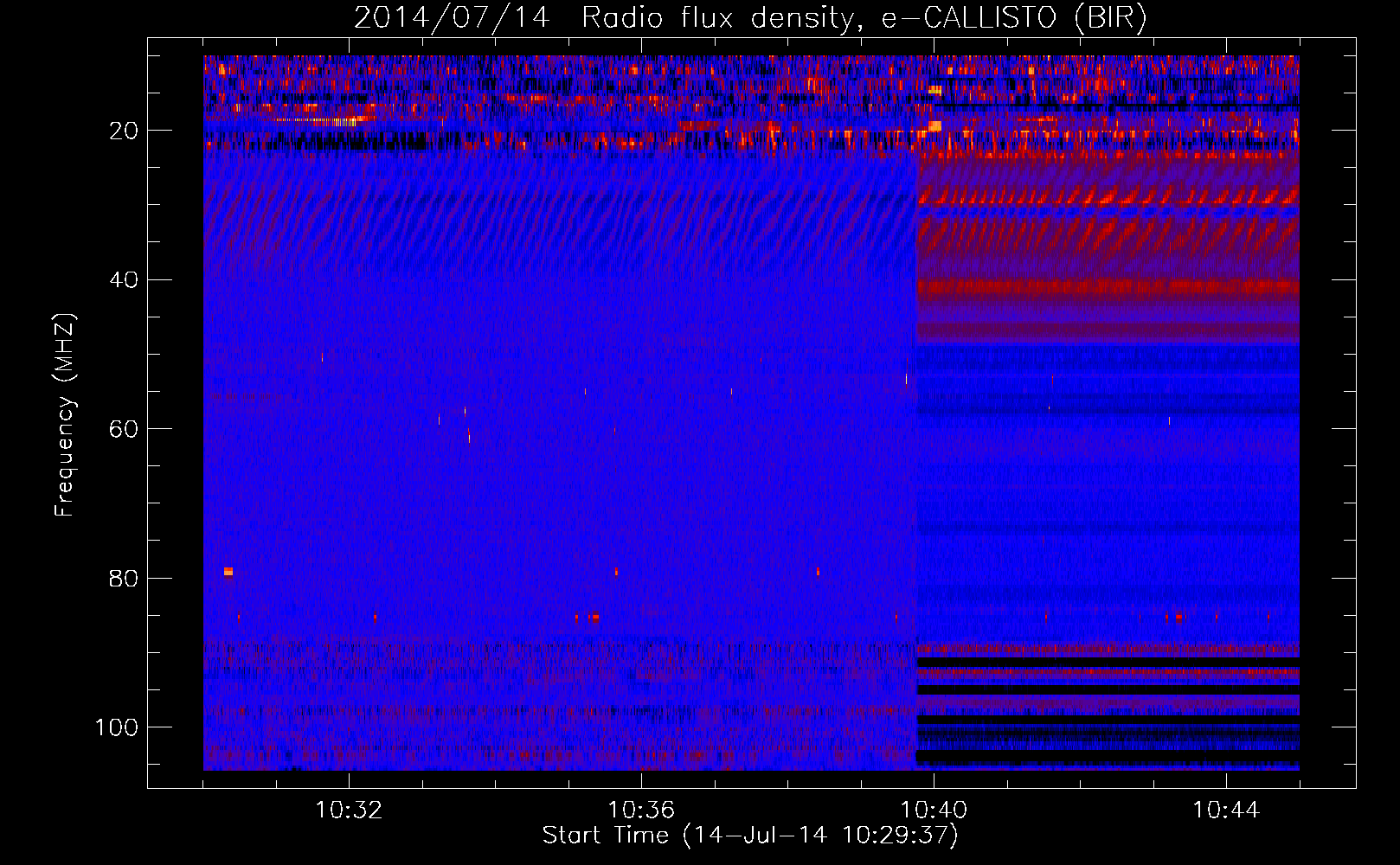Click the '40' frequency tick label

pyautogui.click(x=124, y=280)
